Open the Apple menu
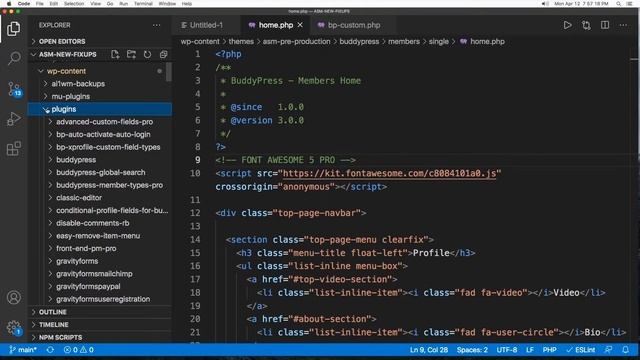Image resolution: width=640 pixels, height=360 pixels. pos(9,4)
